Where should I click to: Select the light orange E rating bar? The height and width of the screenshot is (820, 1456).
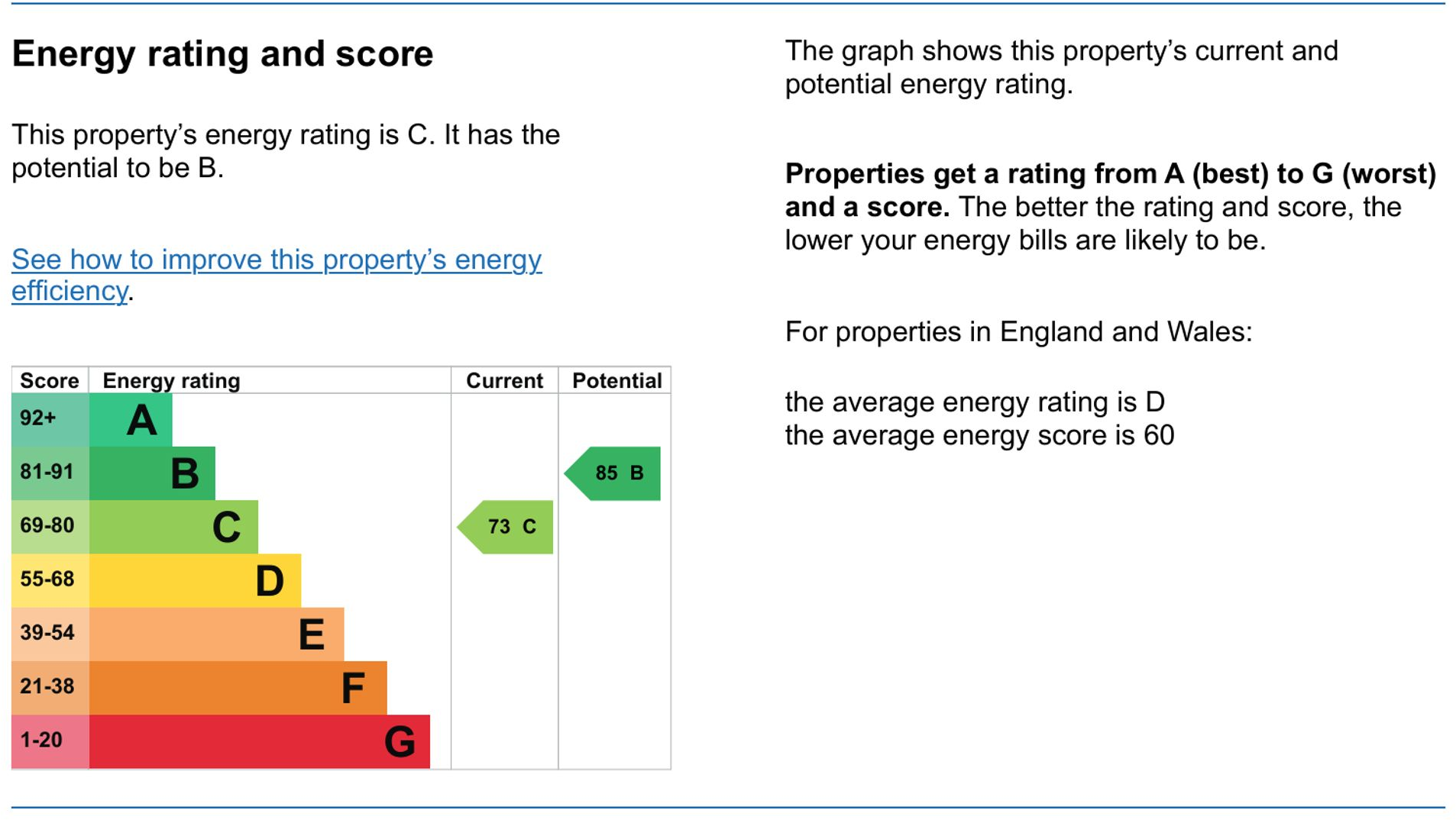(216, 634)
